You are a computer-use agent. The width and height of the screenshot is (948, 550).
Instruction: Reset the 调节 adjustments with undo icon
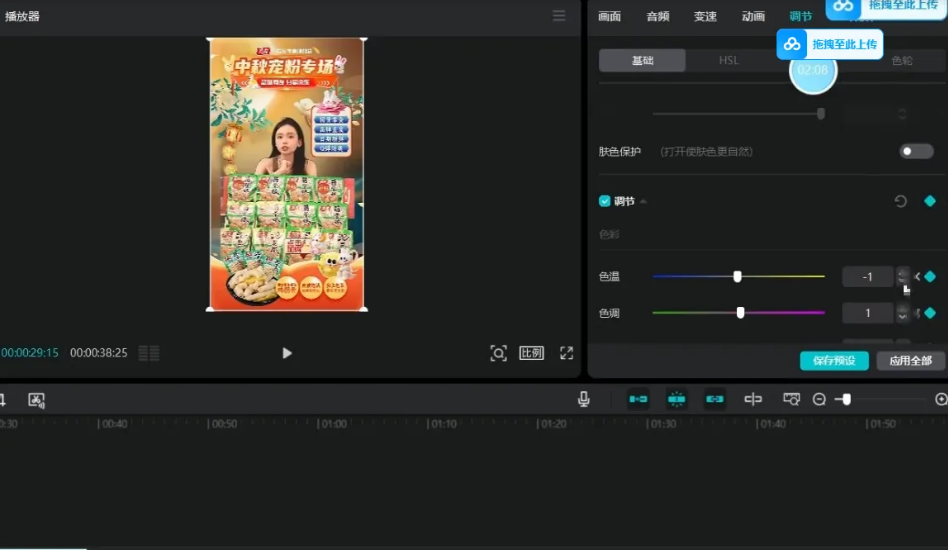click(x=900, y=201)
